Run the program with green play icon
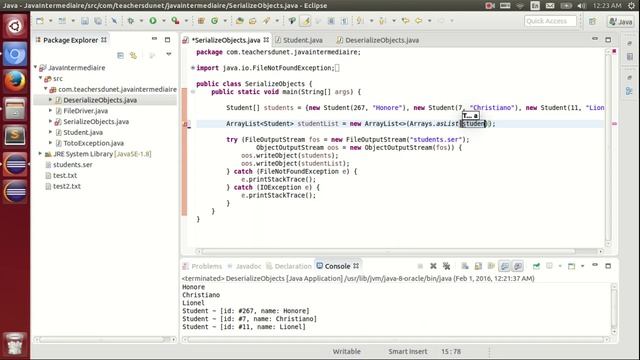Viewport: 640px width, 360px height. coord(153,21)
